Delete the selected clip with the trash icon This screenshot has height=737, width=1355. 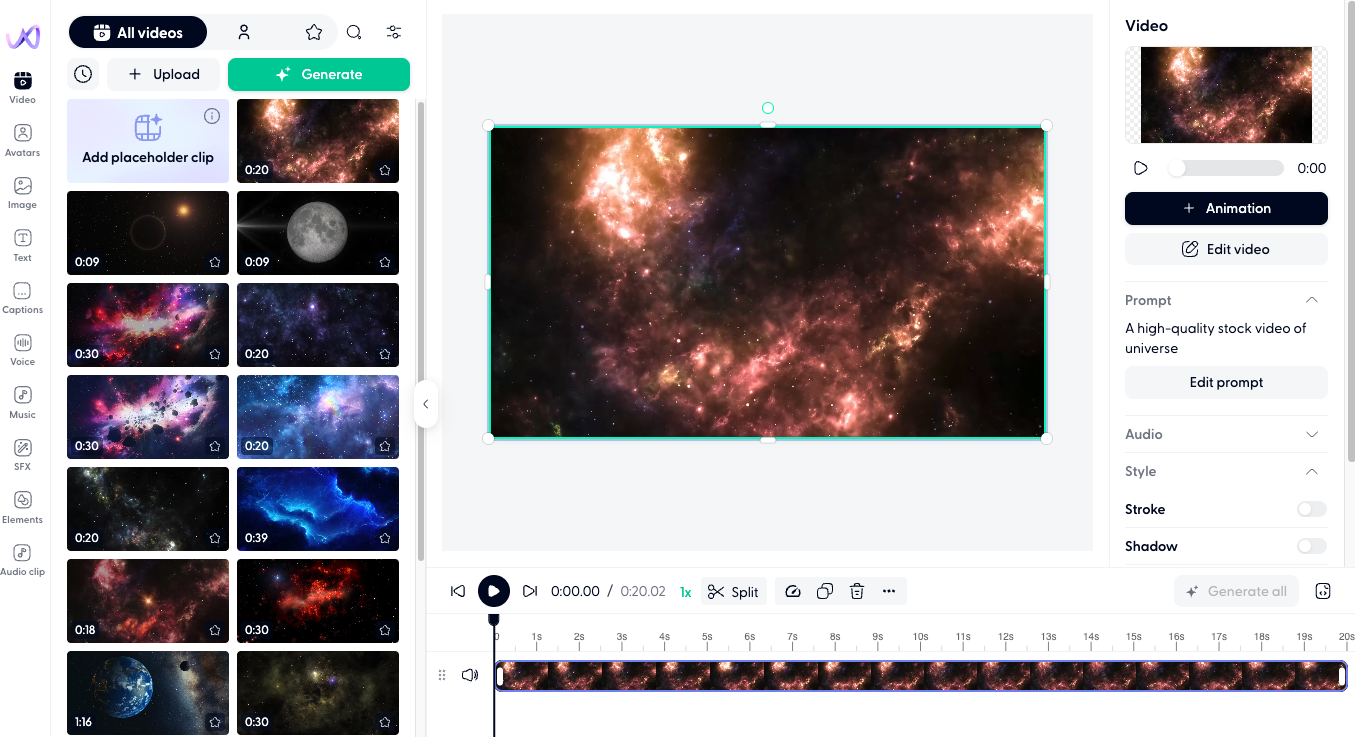click(857, 591)
